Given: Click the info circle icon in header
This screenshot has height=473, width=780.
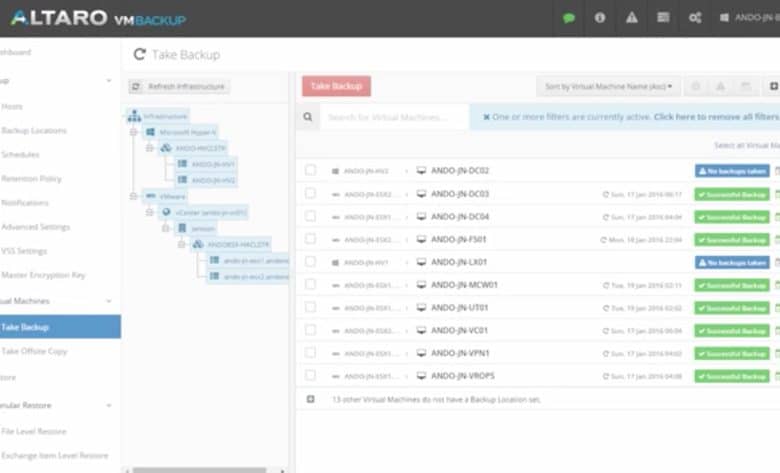Looking at the screenshot, I should tap(600, 18).
